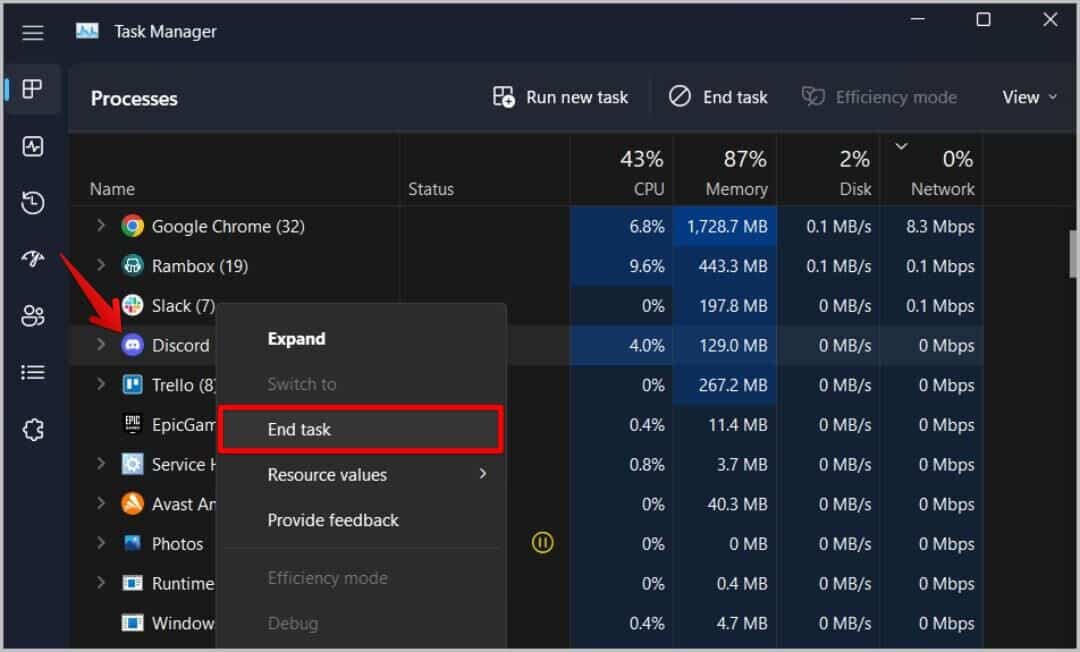This screenshot has height=652, width=1080.
Task: Open the App history tab in sidebar
Action: pyautogui.click(x=32, y=202)
